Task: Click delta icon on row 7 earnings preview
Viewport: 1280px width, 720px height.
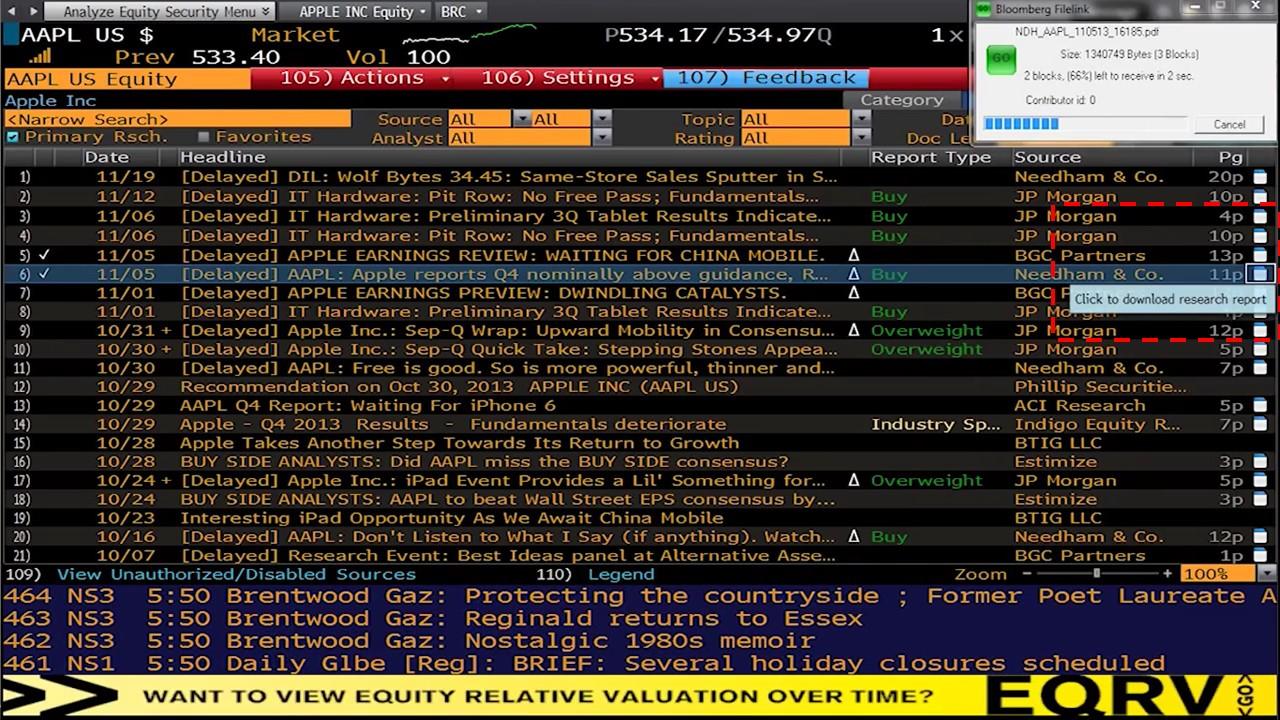Action: click(854, 293)
